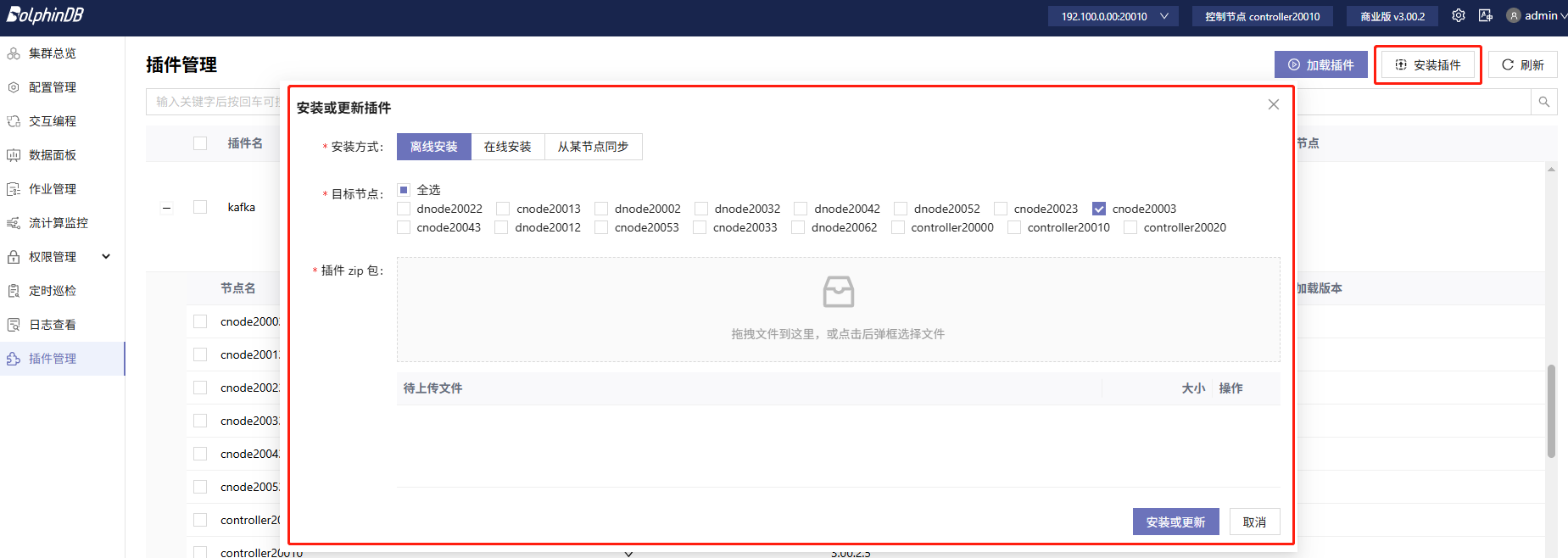The image size is (1568, 558).
Task: Go to 数据面板 in sidebar
Action: [x=53, y=155]
